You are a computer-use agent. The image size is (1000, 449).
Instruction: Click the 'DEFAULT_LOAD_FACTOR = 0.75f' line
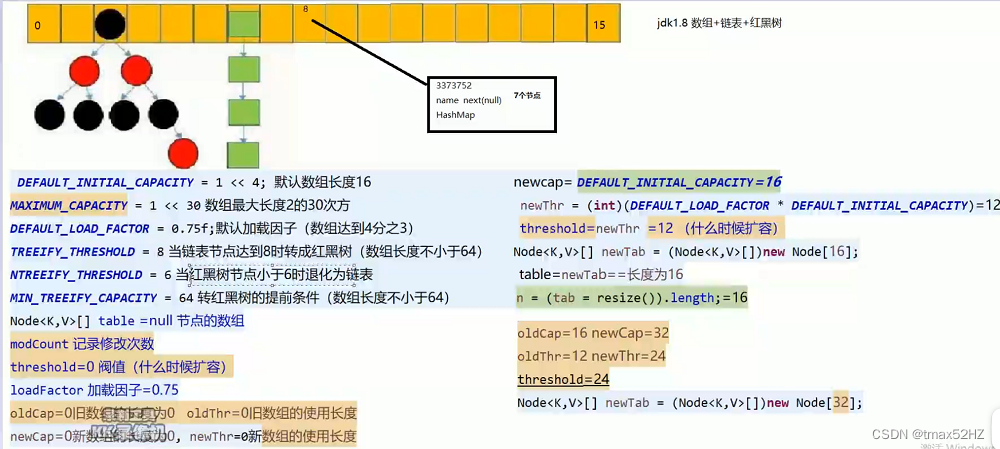(x=210, y=228)
